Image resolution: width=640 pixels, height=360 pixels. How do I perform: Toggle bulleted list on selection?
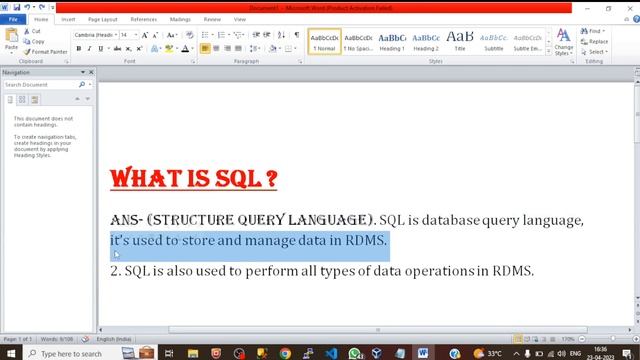205,35
